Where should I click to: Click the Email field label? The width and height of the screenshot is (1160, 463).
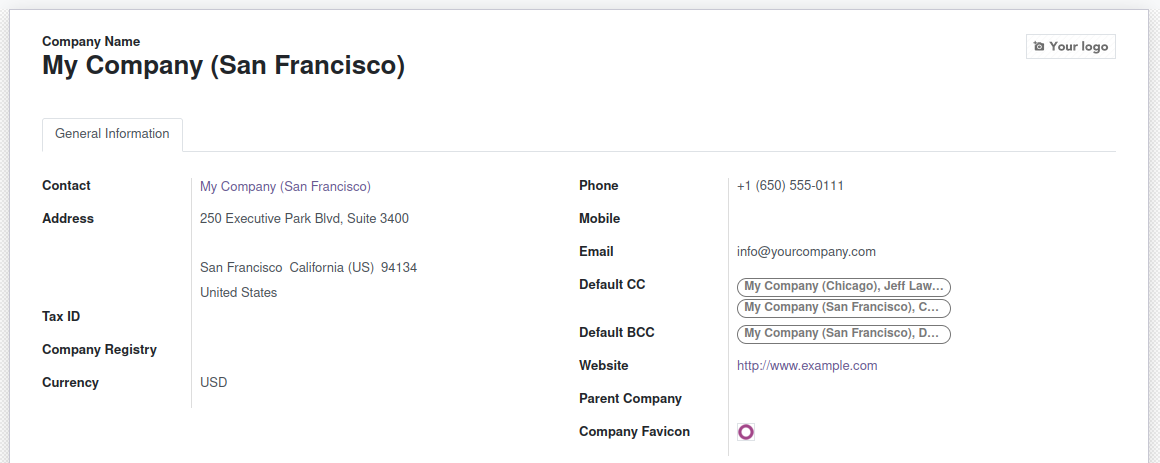pos(596,251)
